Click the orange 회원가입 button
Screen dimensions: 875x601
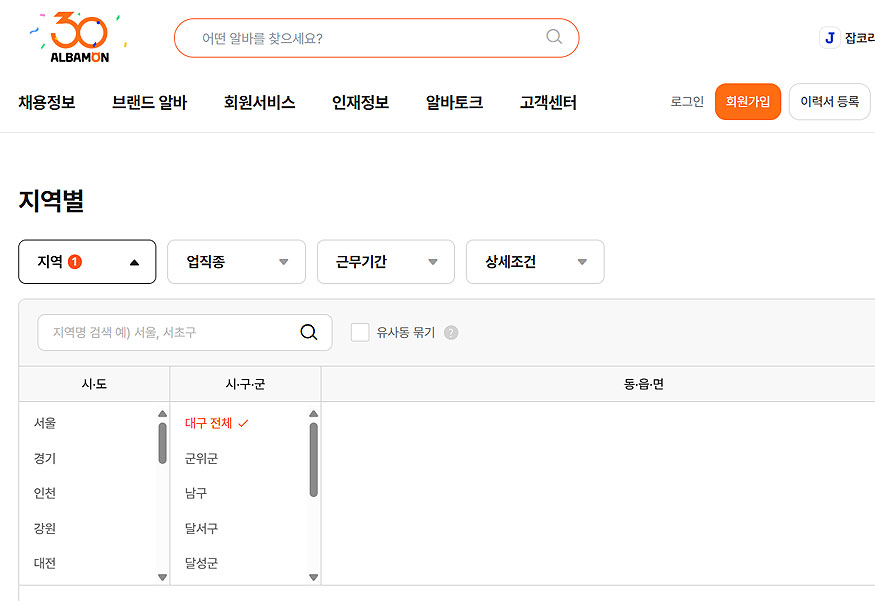(748, 102)
